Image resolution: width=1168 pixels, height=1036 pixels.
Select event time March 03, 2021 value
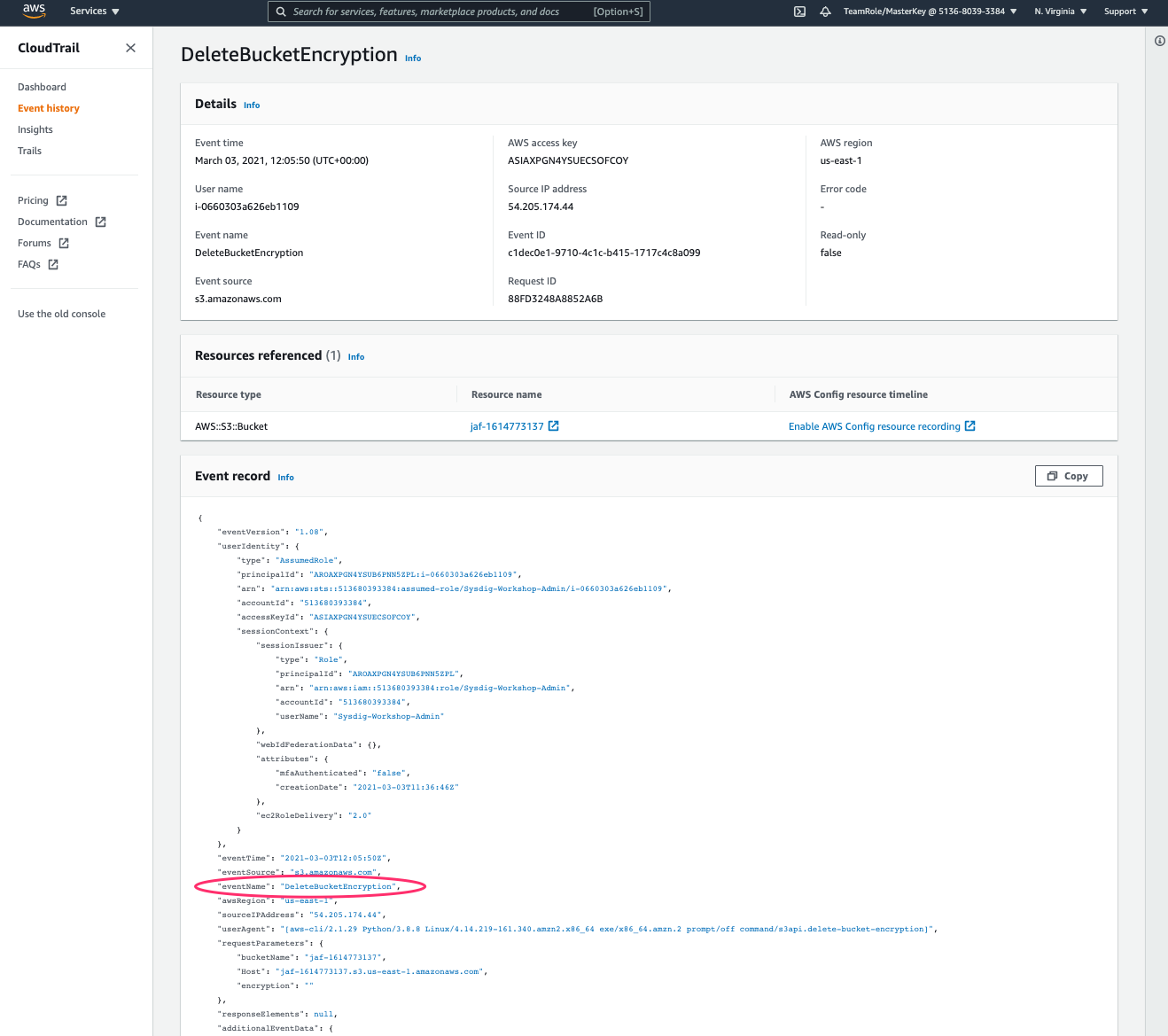click(x=282, y=160)
